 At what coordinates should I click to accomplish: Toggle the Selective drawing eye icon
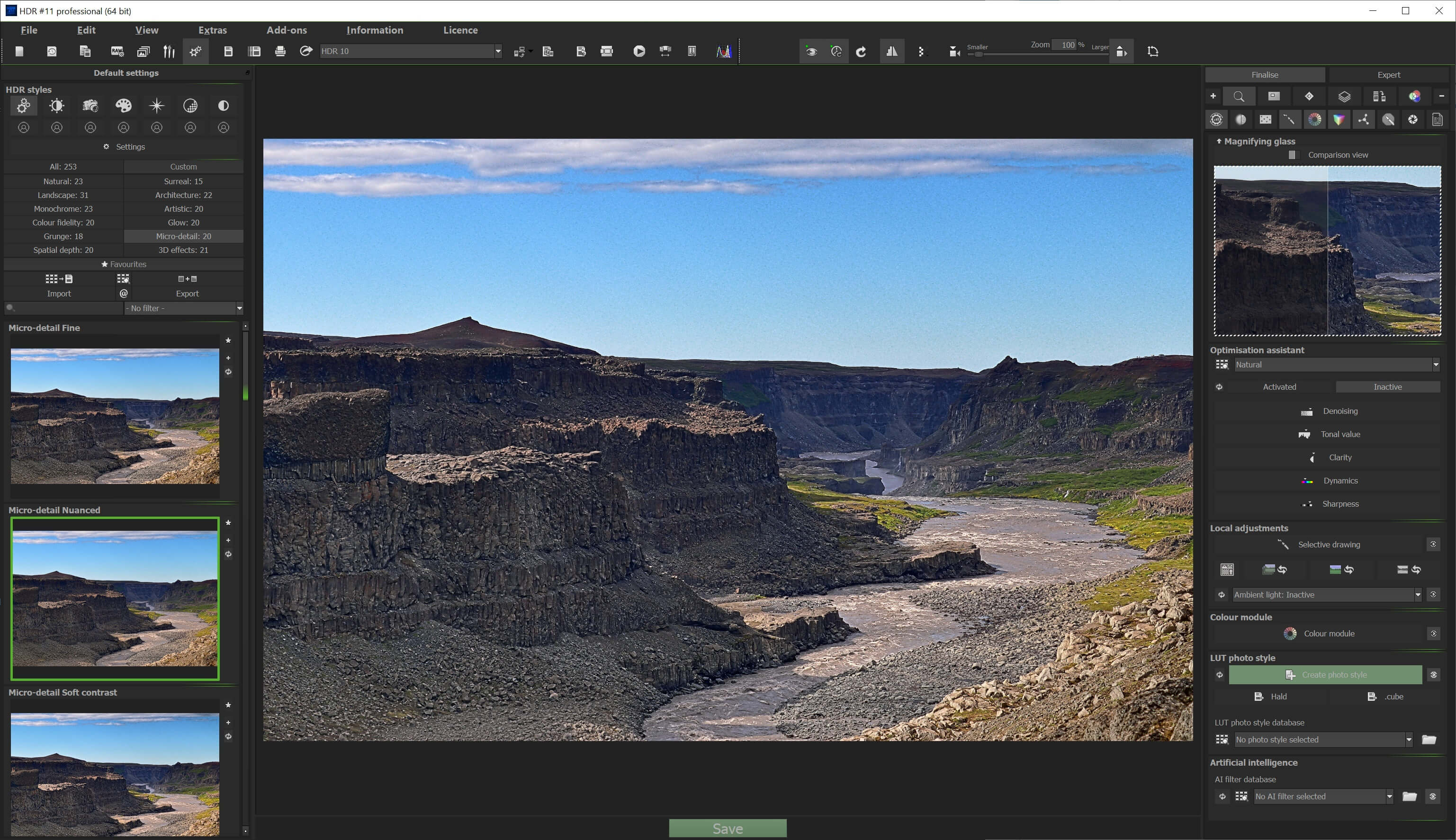[1433, 544]
